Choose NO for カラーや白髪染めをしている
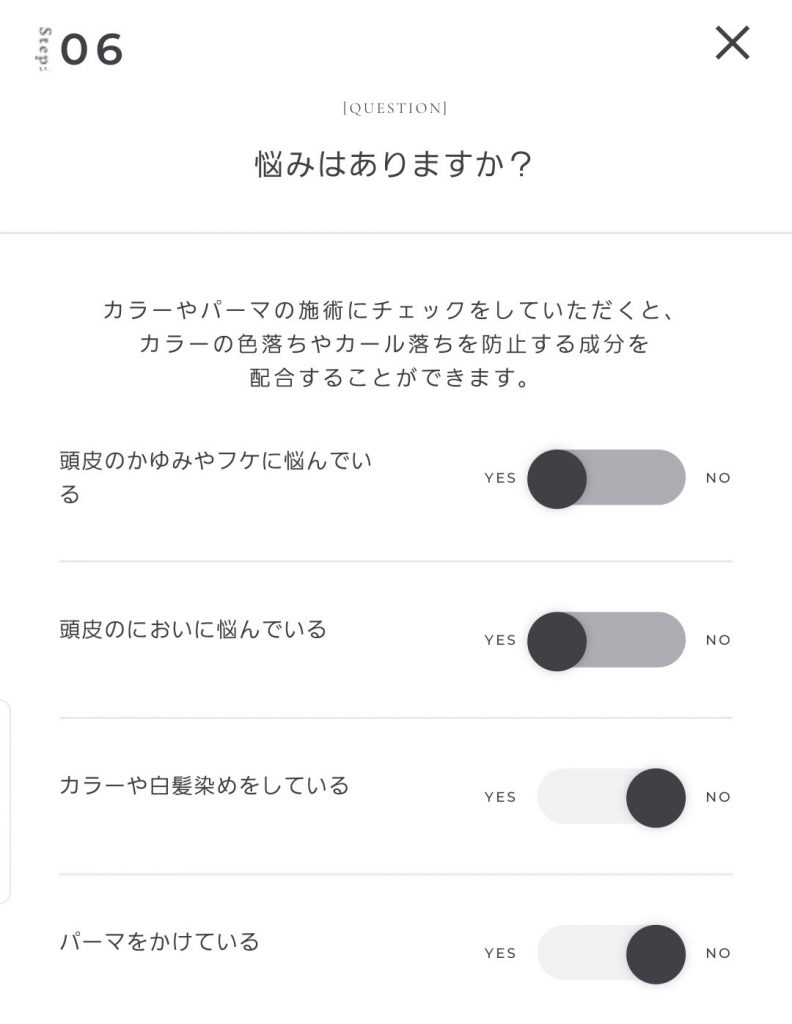The height and width of the screenshot is (1024, 792). coord(718,797)
